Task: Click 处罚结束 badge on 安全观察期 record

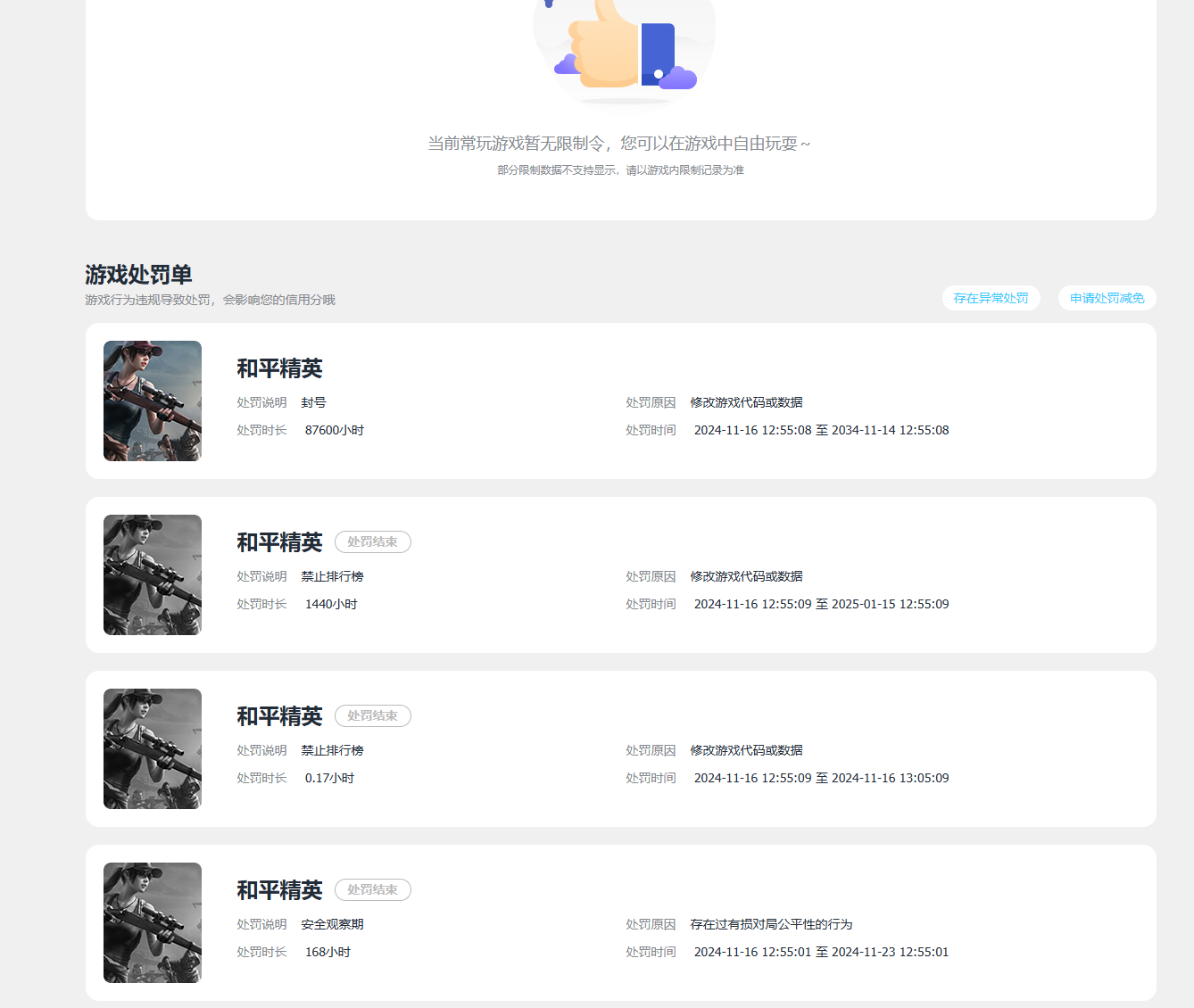Action: [x=373, y=889]
